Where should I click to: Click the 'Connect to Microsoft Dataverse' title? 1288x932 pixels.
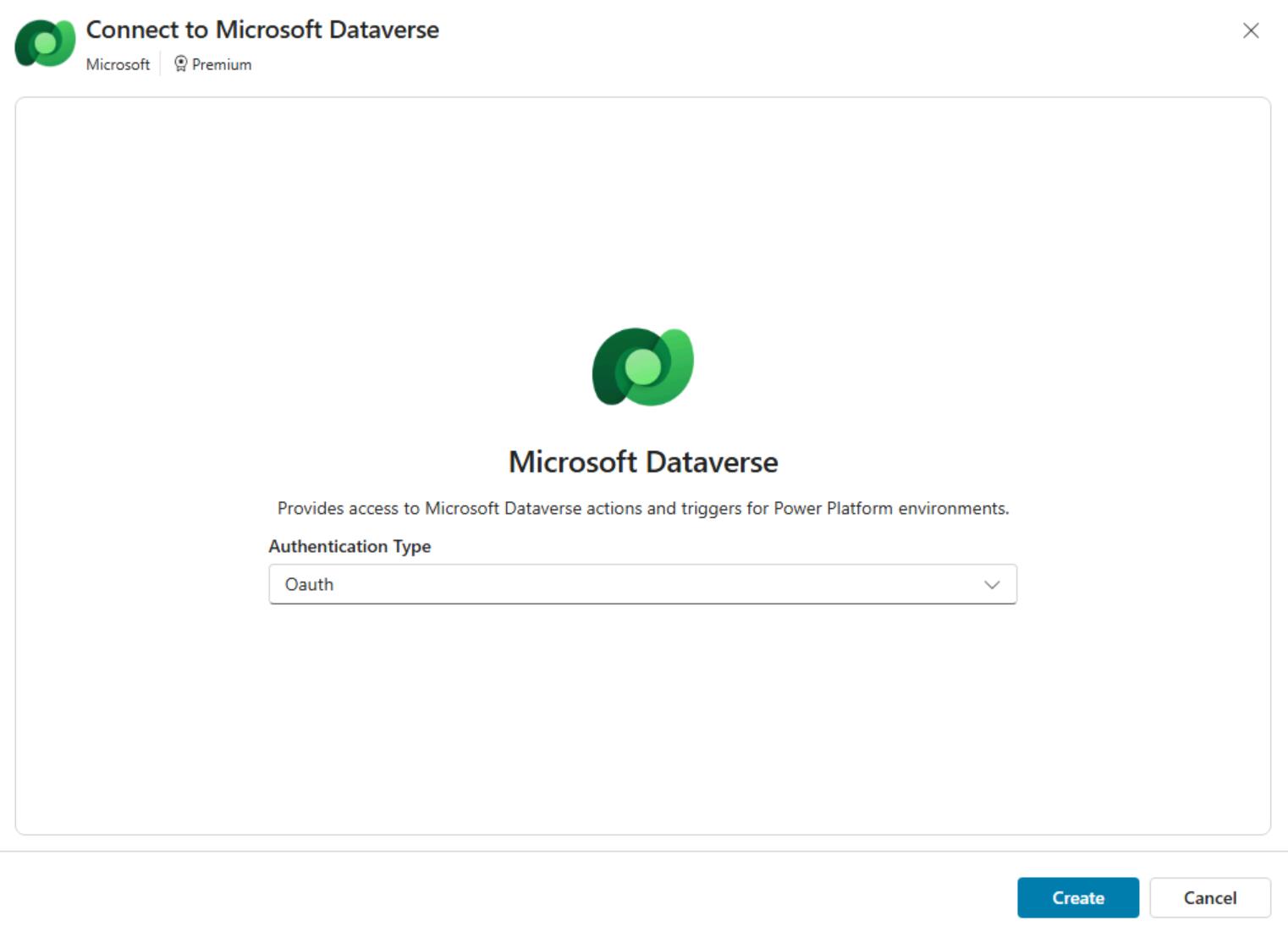tap(262, 30)
